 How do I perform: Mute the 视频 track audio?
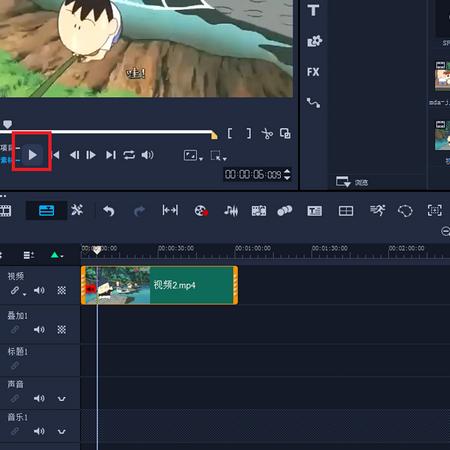pyautogui.click(x=39, y=290)
